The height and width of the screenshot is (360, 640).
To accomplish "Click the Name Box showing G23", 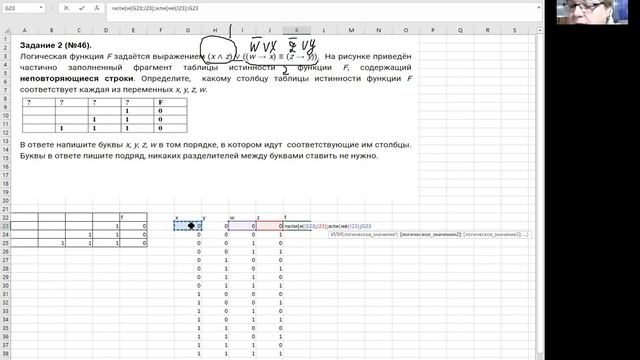I will pyautogui.click(x=21, y=8).
